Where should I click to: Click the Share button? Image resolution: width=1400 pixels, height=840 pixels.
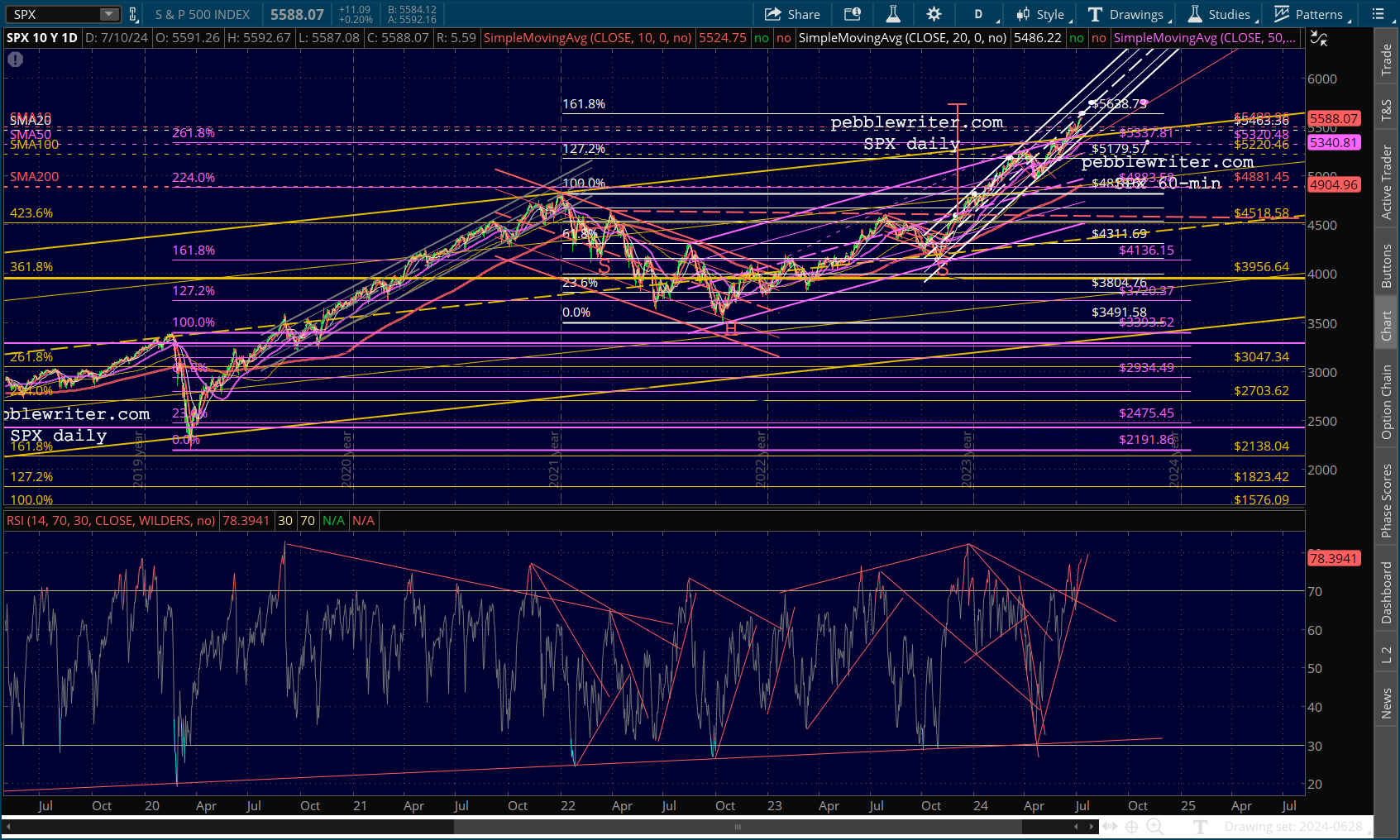pyautogui.click(x=792, y=14)
